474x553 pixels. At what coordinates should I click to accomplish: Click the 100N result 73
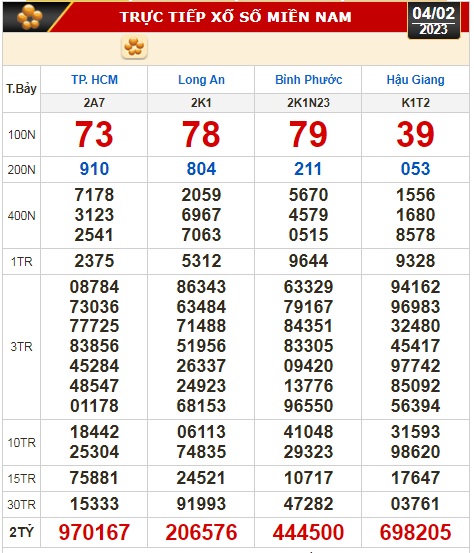click(94, 134)
